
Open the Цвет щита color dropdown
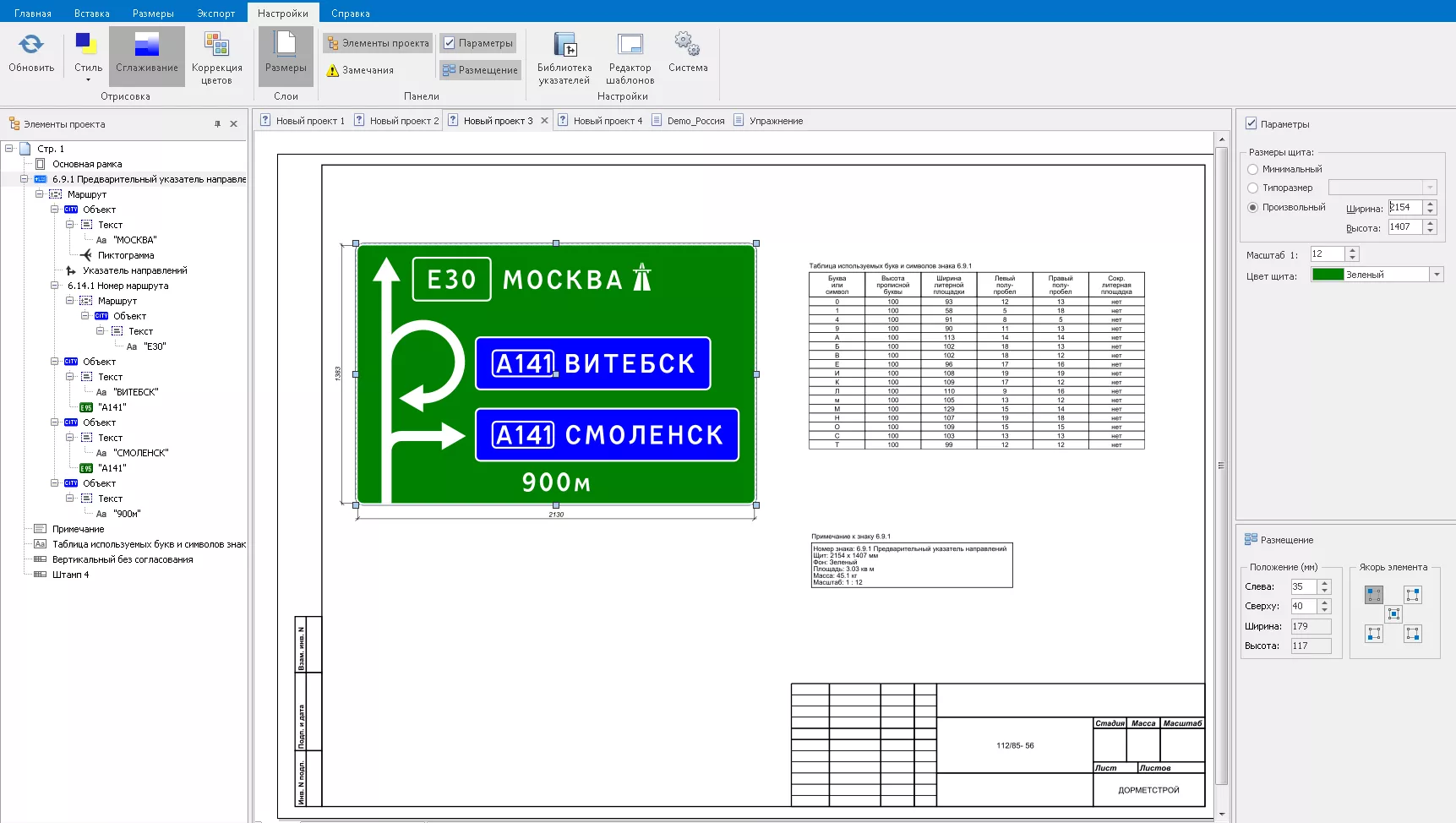pos(1436,275)
